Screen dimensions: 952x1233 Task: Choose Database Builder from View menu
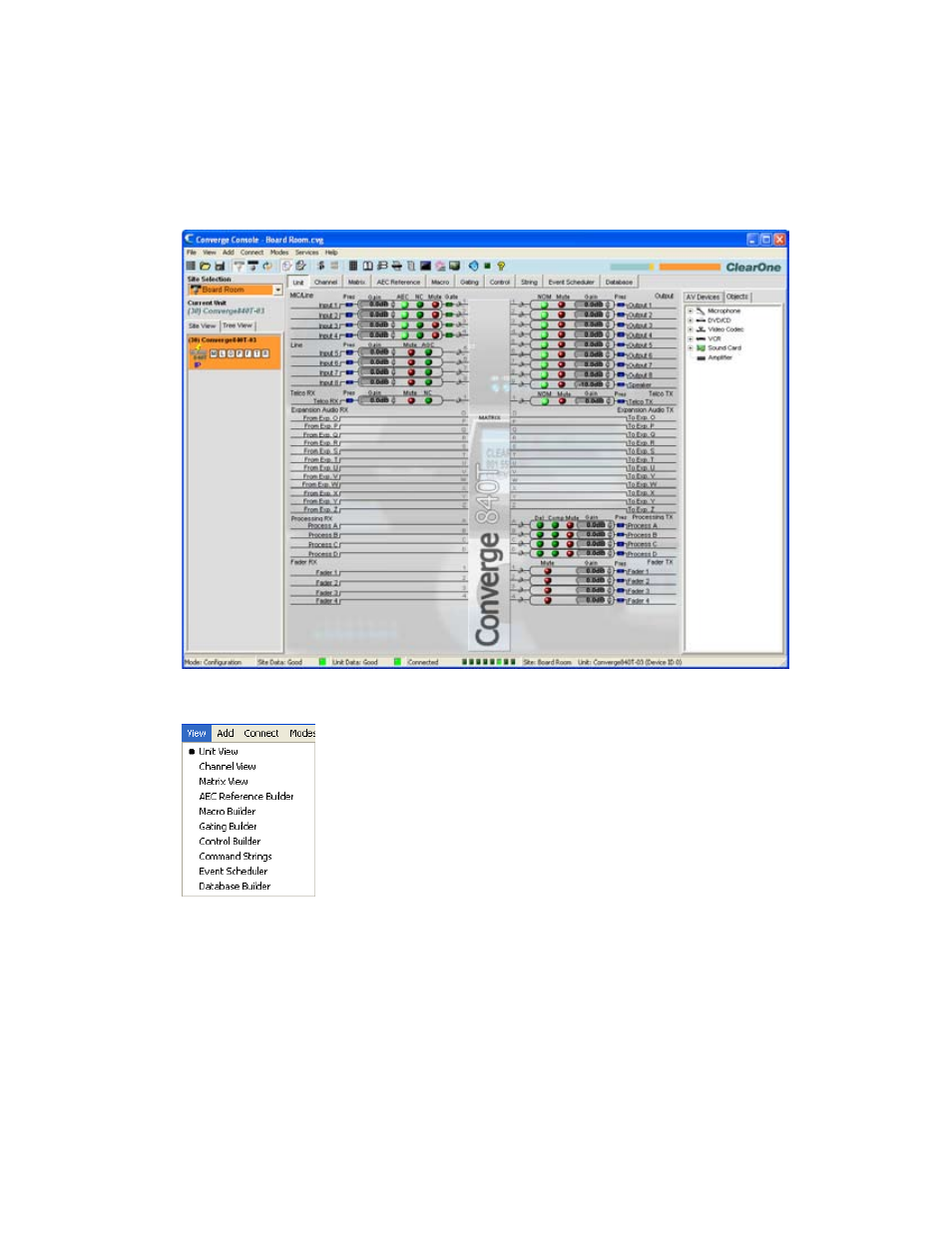pos(235,886)
